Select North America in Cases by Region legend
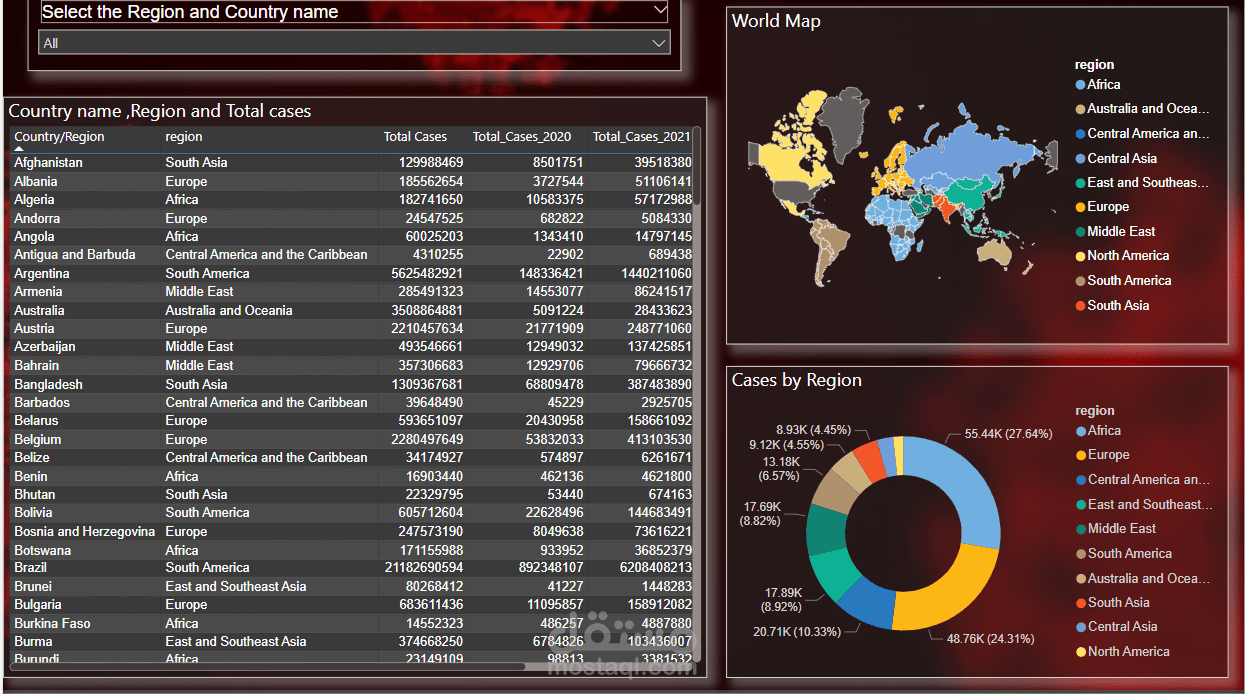Screen dimensions: 1245x694 coord(1123,652)
